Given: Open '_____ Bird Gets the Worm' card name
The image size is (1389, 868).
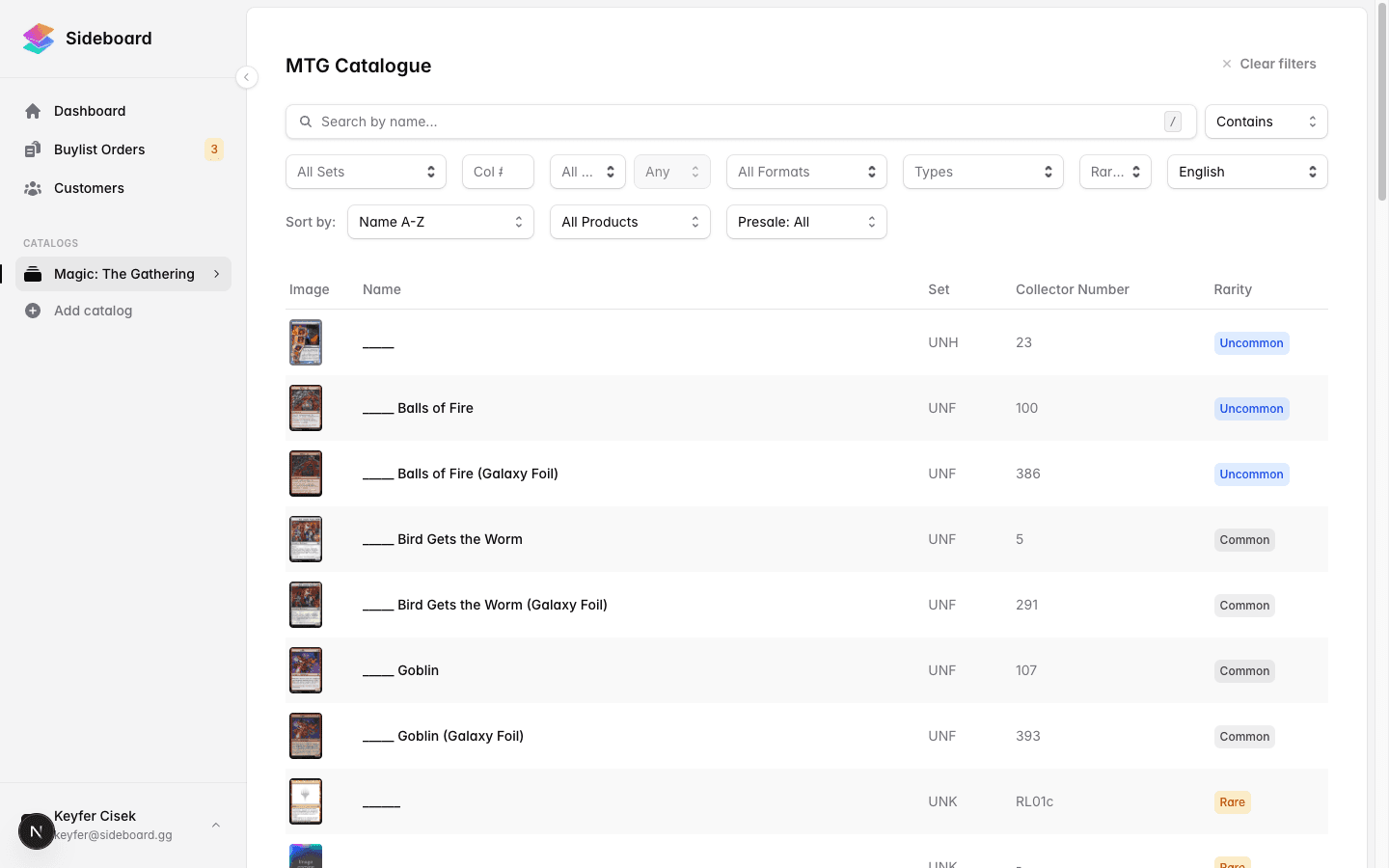Looking at the screenshot, I should (443, 539).
